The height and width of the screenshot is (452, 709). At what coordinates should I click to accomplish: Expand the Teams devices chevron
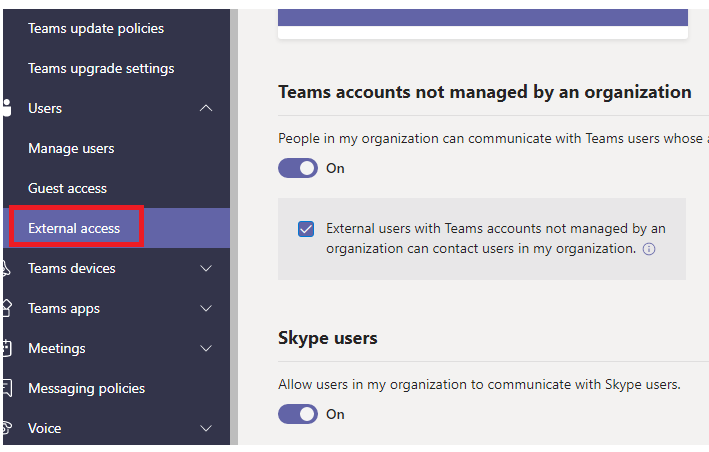click(207, 268)
